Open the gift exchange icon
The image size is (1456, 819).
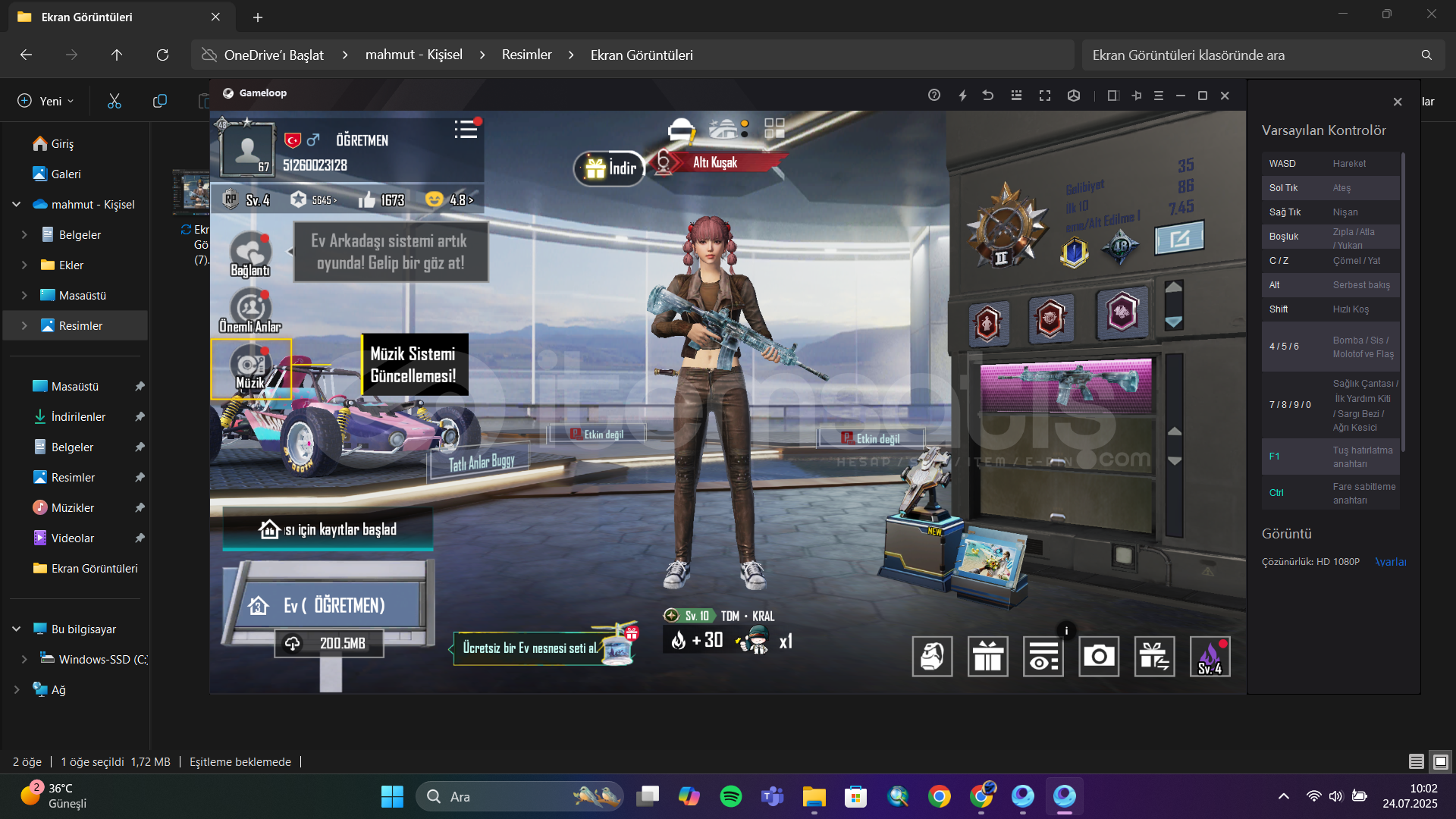pos(1154,656)
